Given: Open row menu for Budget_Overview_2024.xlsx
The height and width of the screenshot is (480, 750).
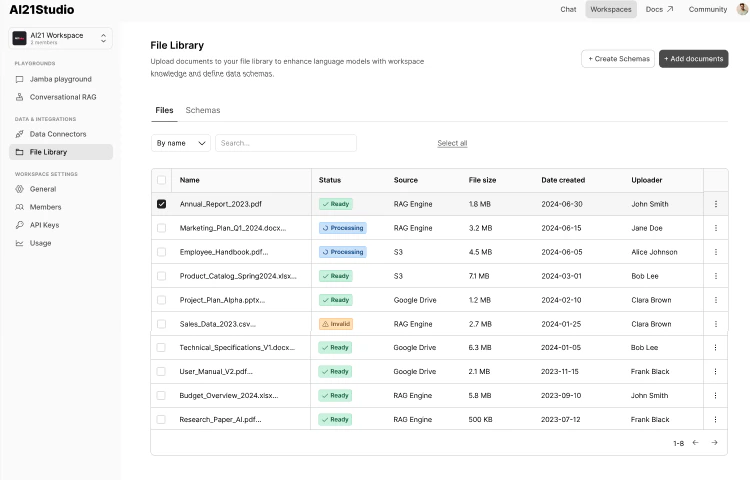Looking at the screenshot, I should [715, 395].
